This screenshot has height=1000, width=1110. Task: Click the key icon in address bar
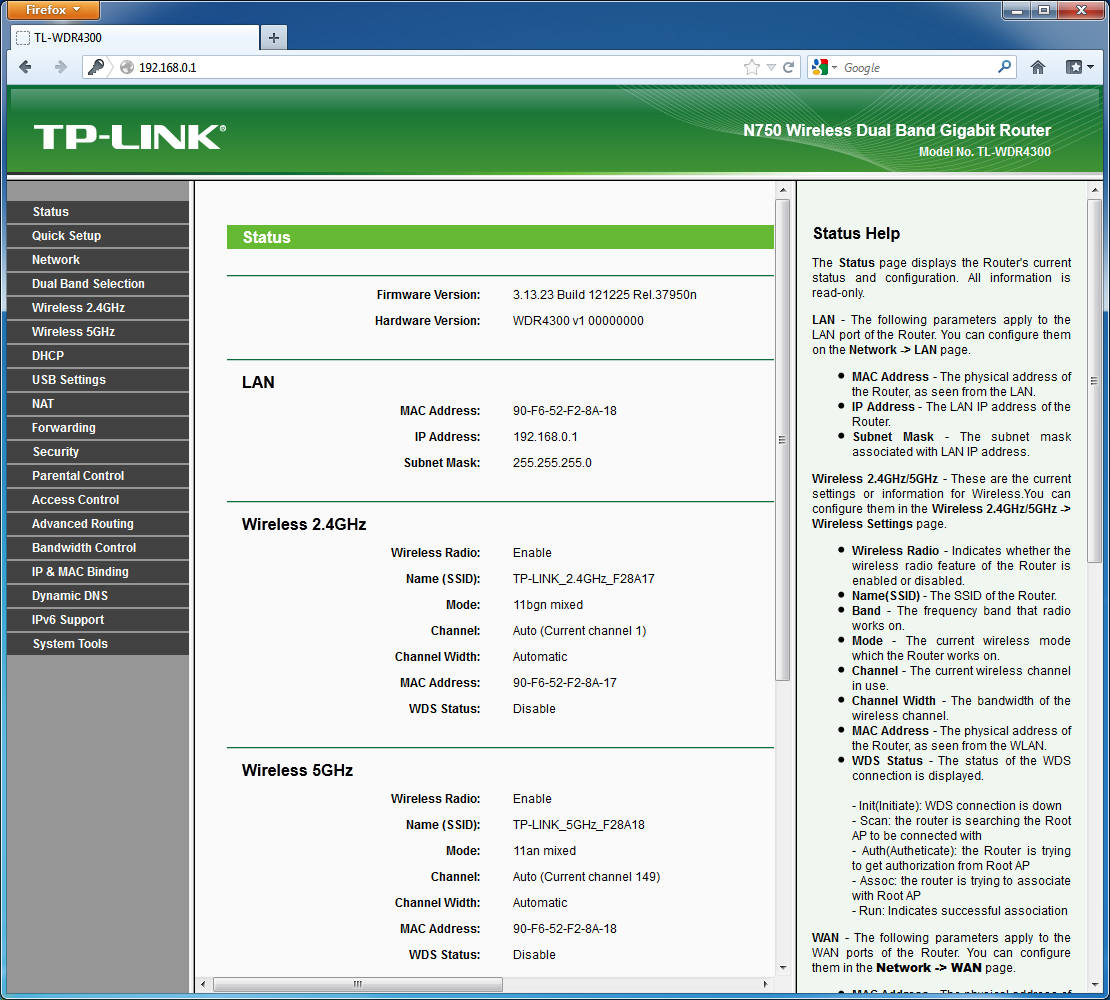pyautogui.click(x=96, y=67)
